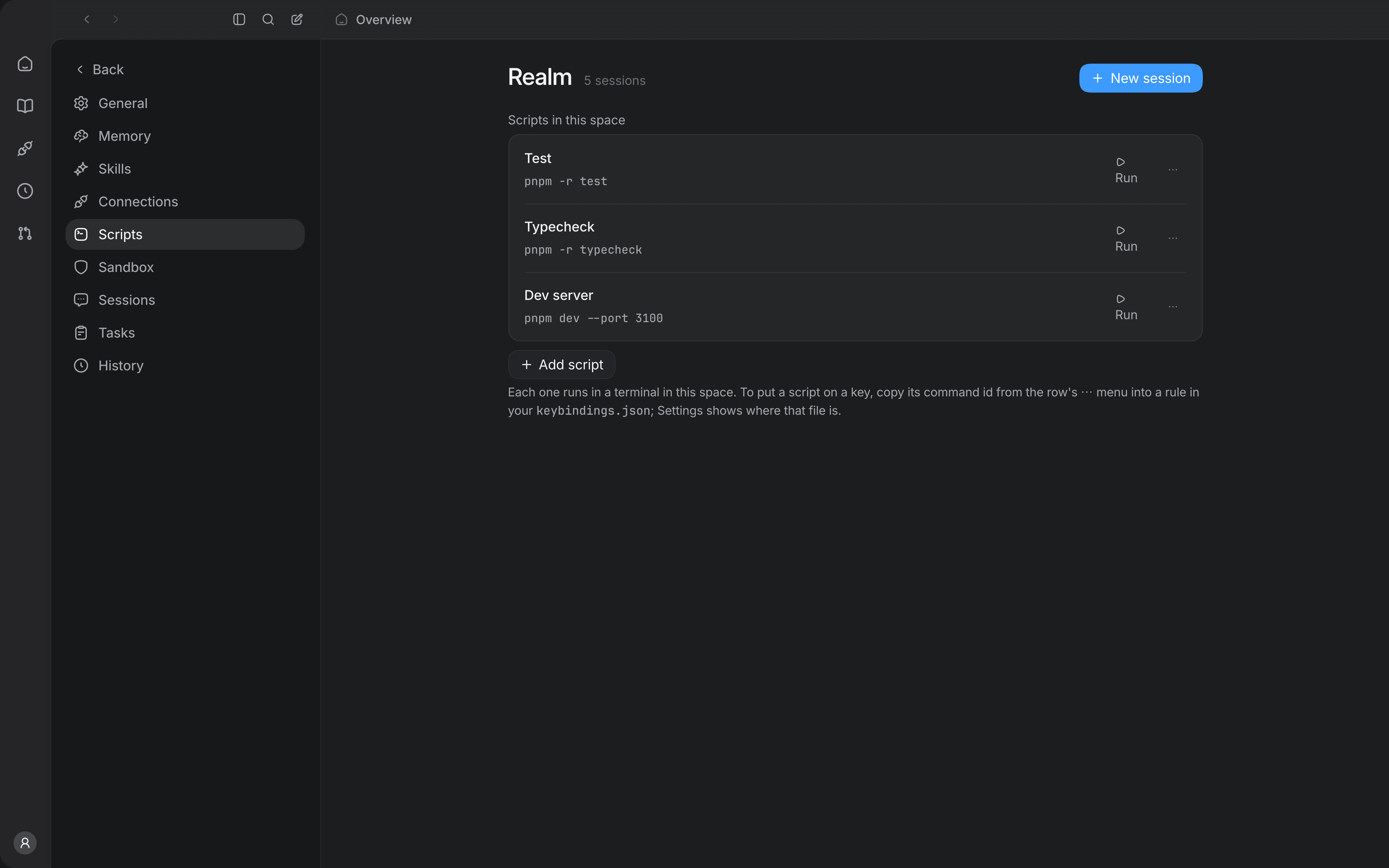Click the 'pnpm dev --port 3100' command text
1389x868 pixels.
click(594, 318)
